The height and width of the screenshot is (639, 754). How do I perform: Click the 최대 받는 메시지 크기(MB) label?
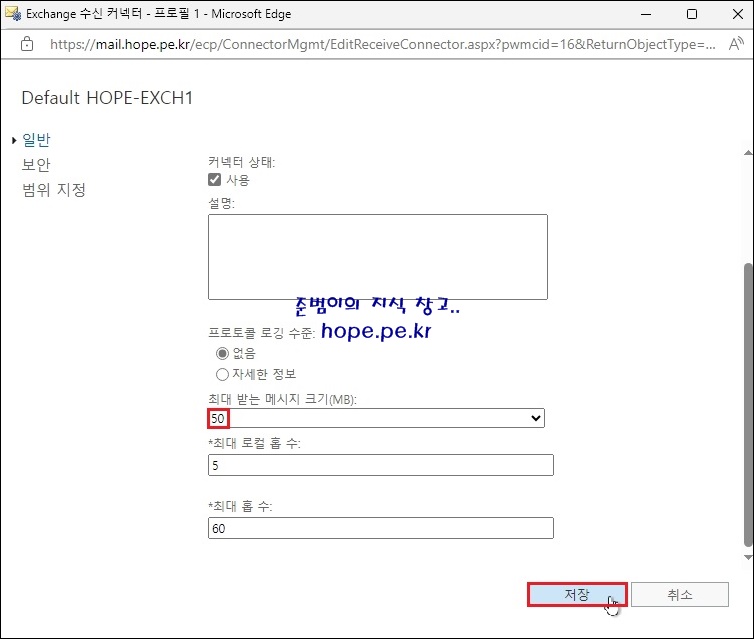[283, 399]
